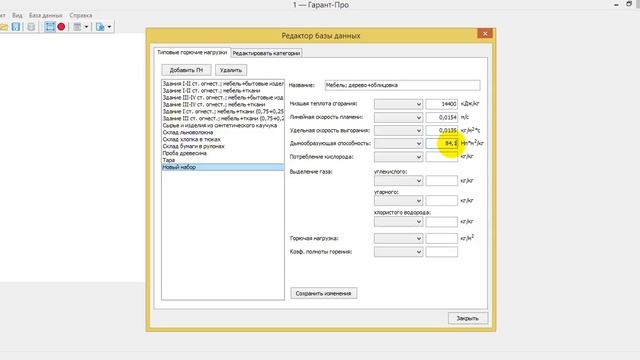Viewport: 640px width, 360px height.
Task: Open Низшая теплота сгорания dropdown
Action: (398, 104)
